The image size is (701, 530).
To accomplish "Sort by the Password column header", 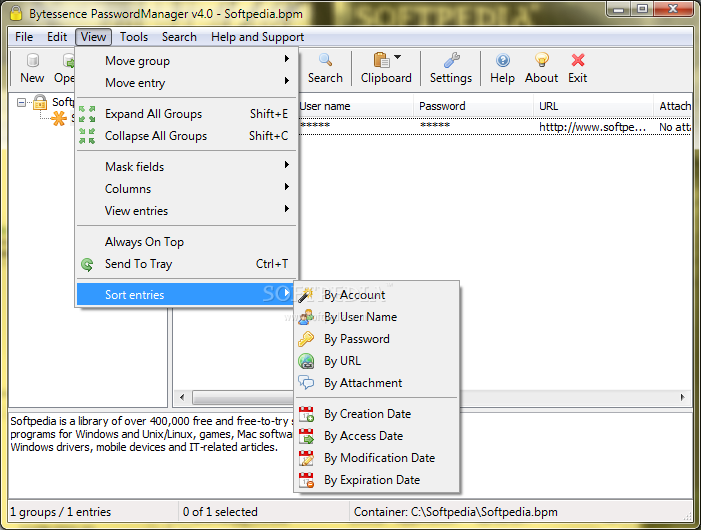I will coord(473,106).
